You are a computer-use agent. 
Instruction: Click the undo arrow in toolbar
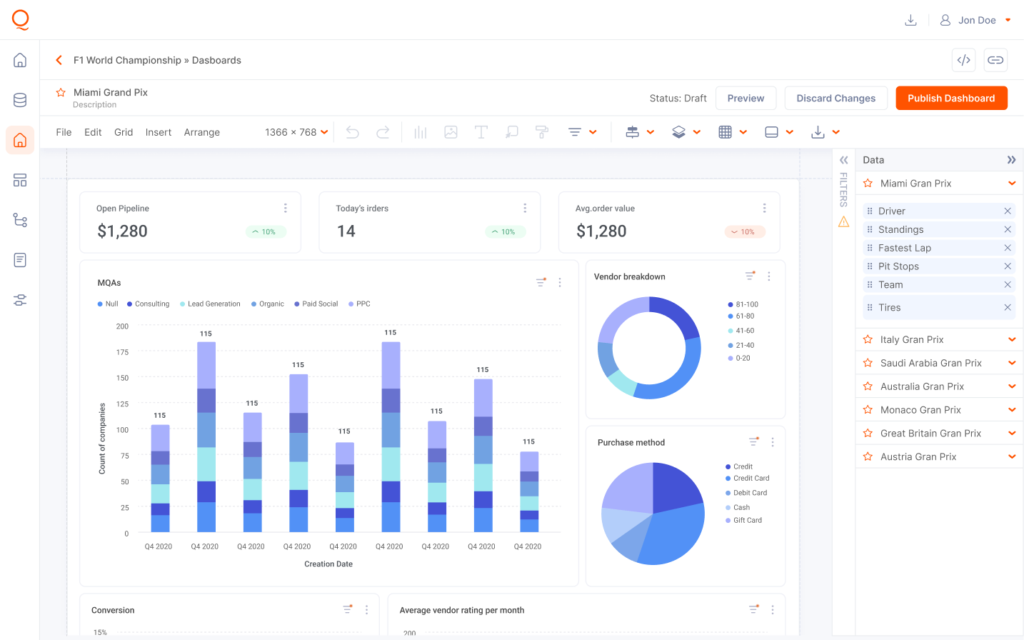352,132
